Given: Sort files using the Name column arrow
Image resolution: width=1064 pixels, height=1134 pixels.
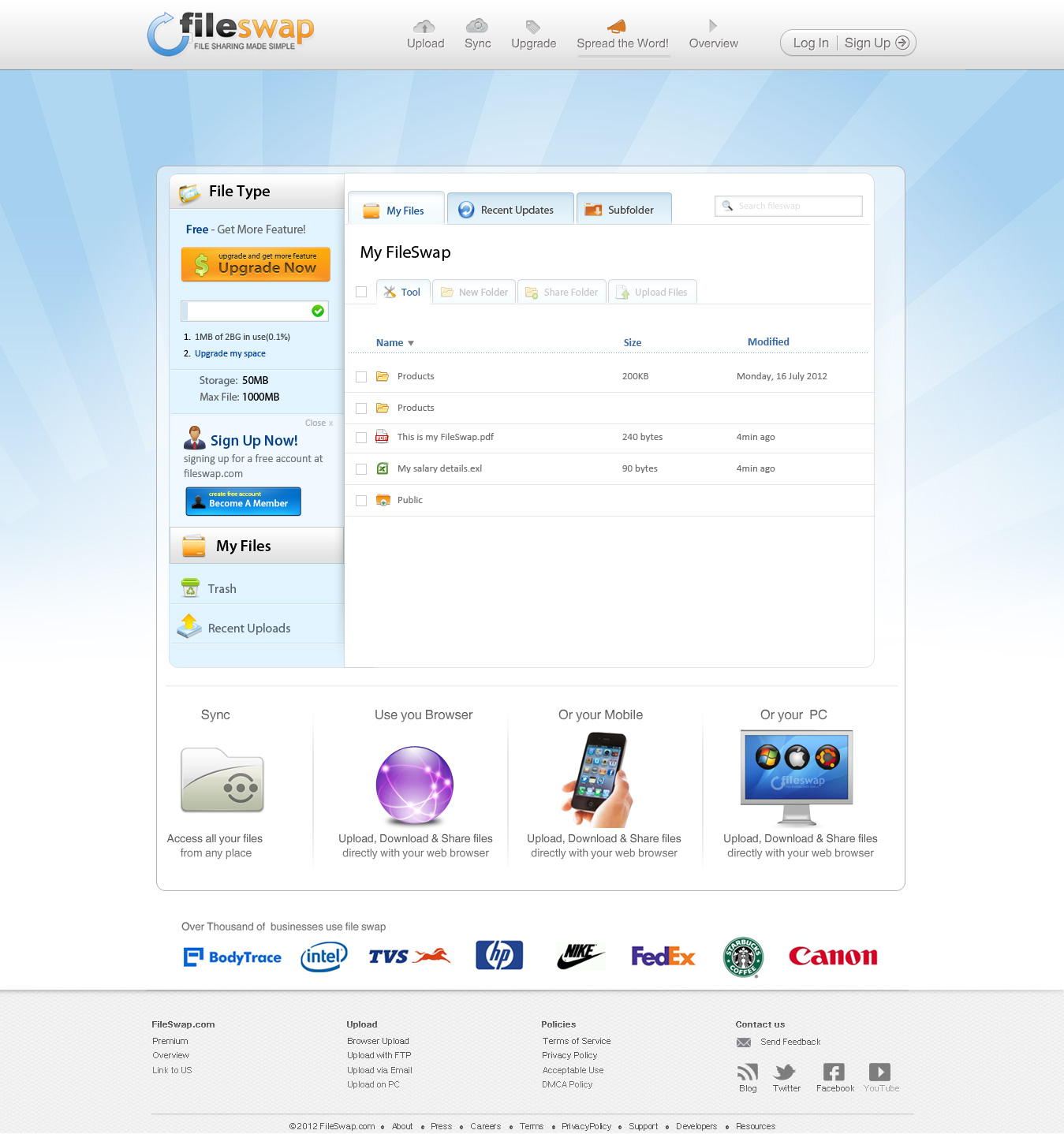Looking at the screenshot, I should coord(411,343).
